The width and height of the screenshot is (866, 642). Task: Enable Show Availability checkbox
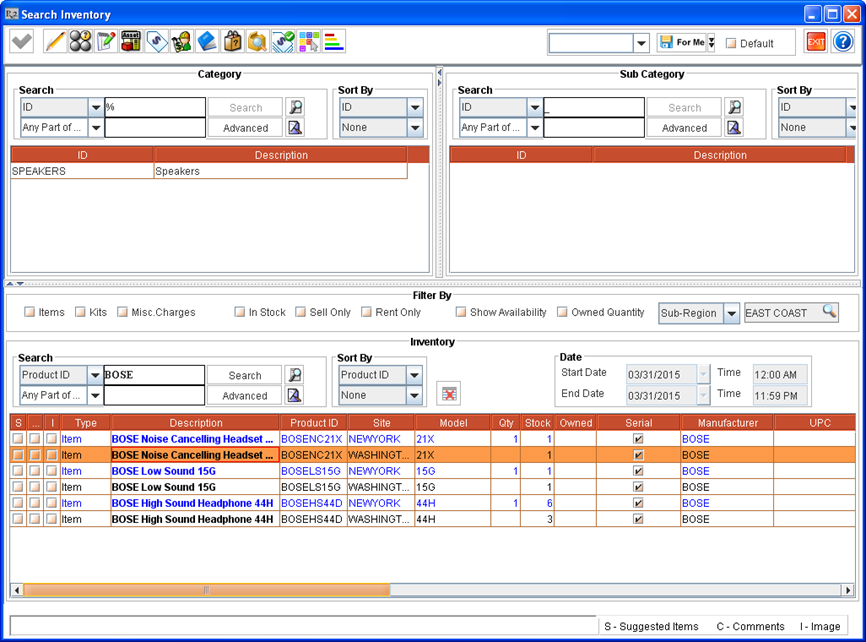coord(461,312)
